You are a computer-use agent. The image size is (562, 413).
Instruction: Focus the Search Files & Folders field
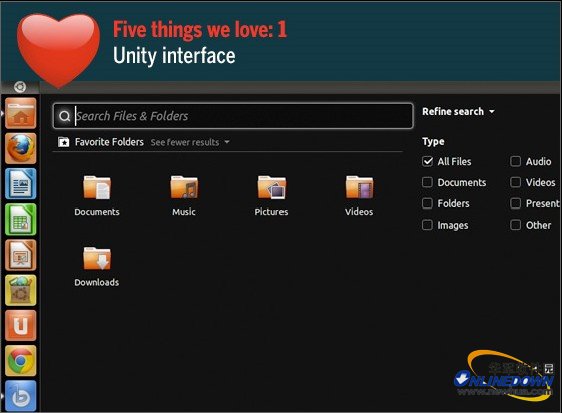pyautogui.click(x=233, y=116)
